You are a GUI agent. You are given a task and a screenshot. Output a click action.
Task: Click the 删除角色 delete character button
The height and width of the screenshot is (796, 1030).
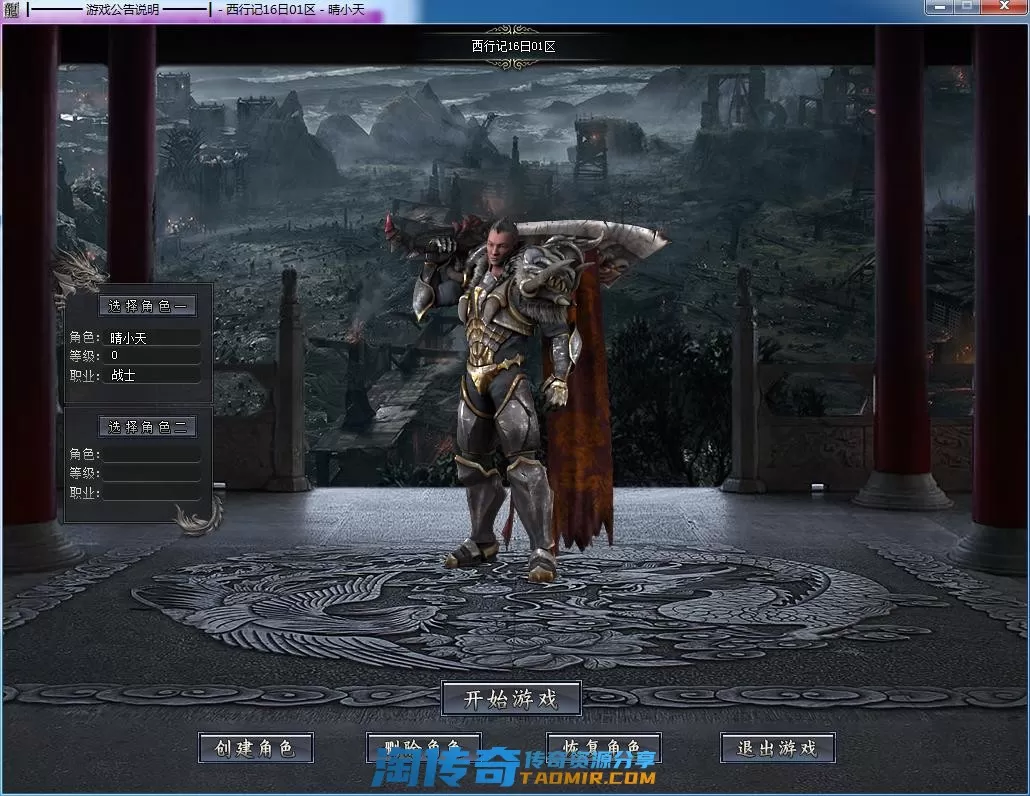[x=424, y=748]
